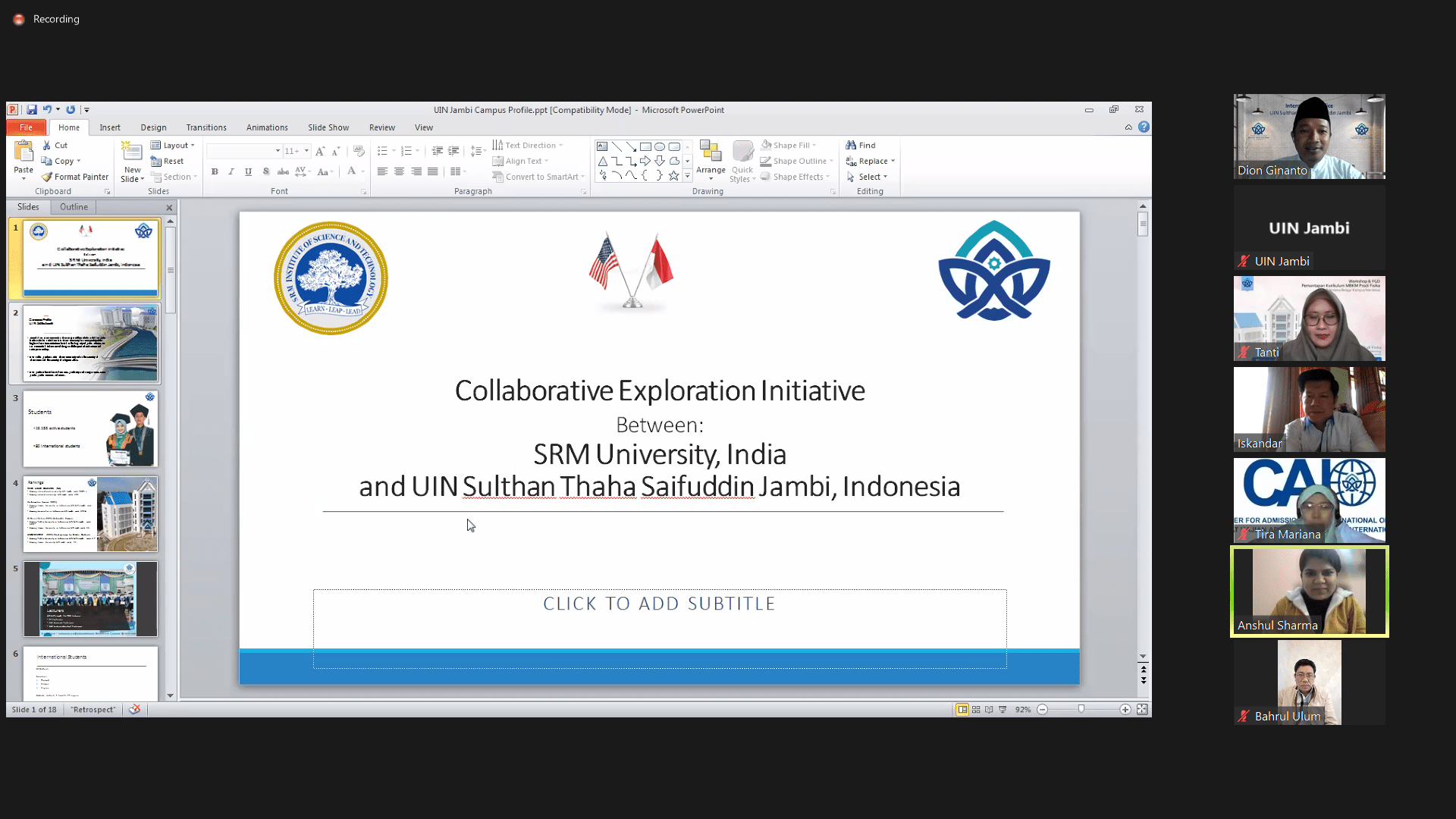Viewport: 1456px width, 819px height.
Task: Switch to the Animations tab
Action: (267, 127)
